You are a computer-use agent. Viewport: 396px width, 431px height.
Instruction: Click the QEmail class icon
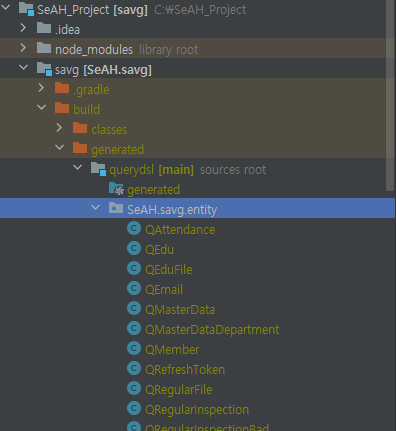point(134,289)
